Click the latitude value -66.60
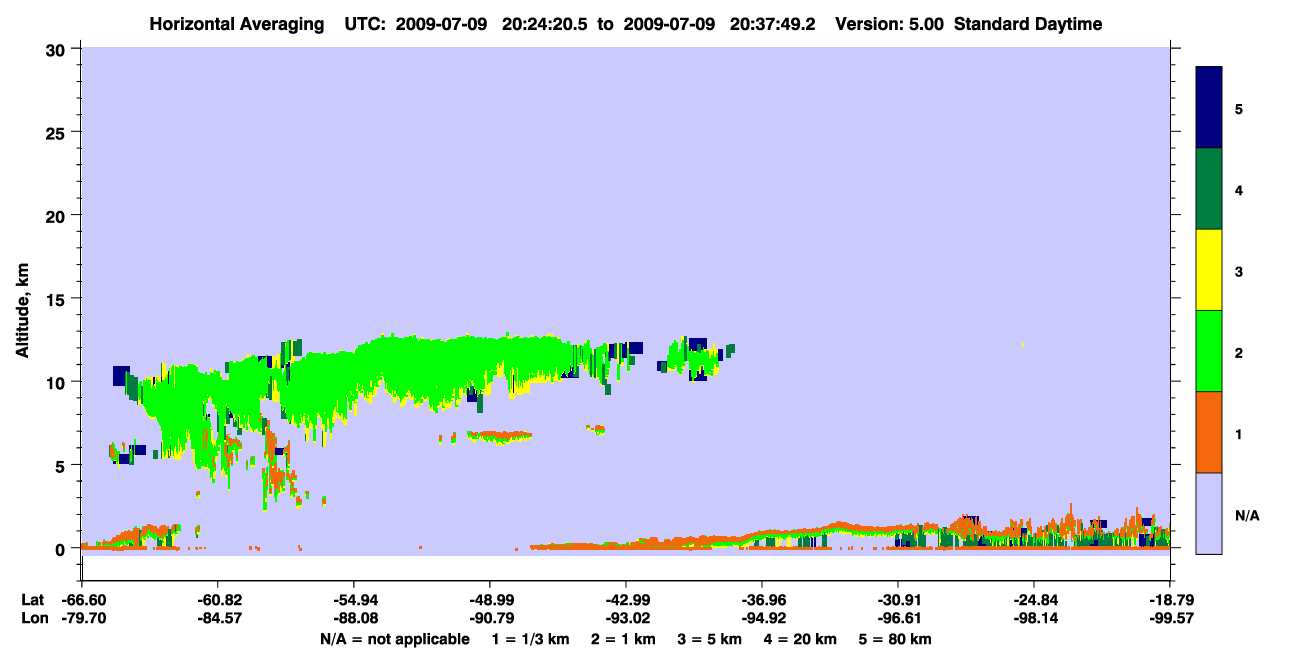 click(82, 600)
